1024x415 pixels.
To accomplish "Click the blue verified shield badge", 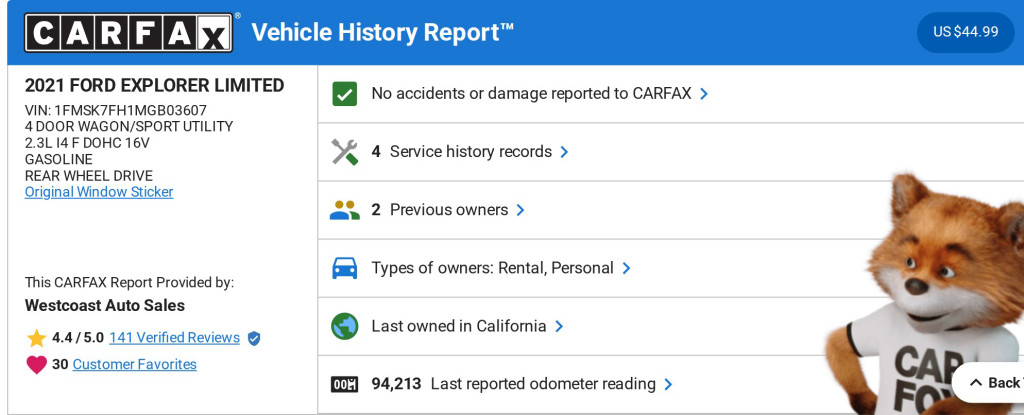I will point(254,338).
